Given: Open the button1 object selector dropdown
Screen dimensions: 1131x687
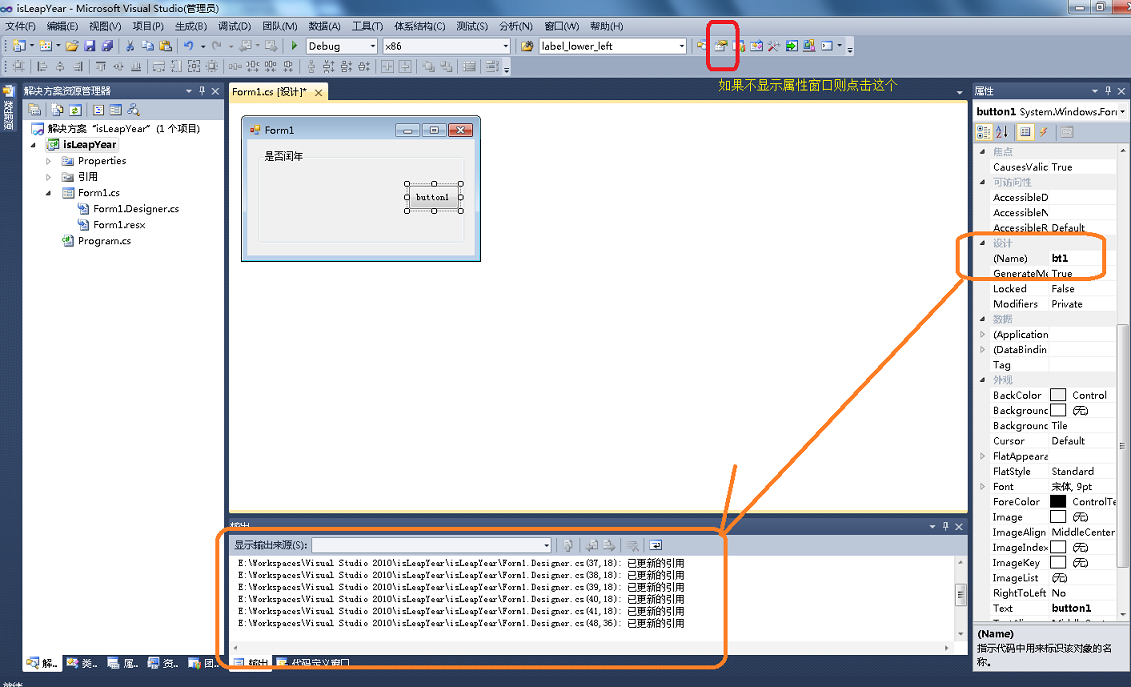Looking at the screenshot, I should (1122, 112).
